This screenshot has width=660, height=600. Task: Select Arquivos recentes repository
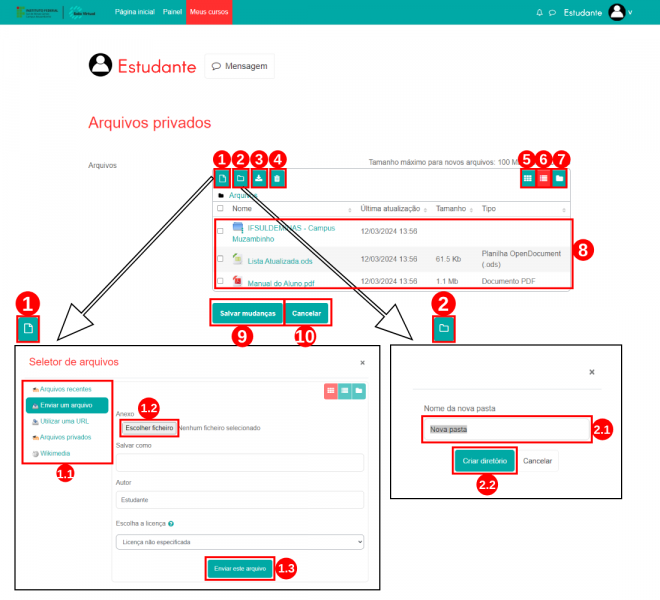[66, 389]
